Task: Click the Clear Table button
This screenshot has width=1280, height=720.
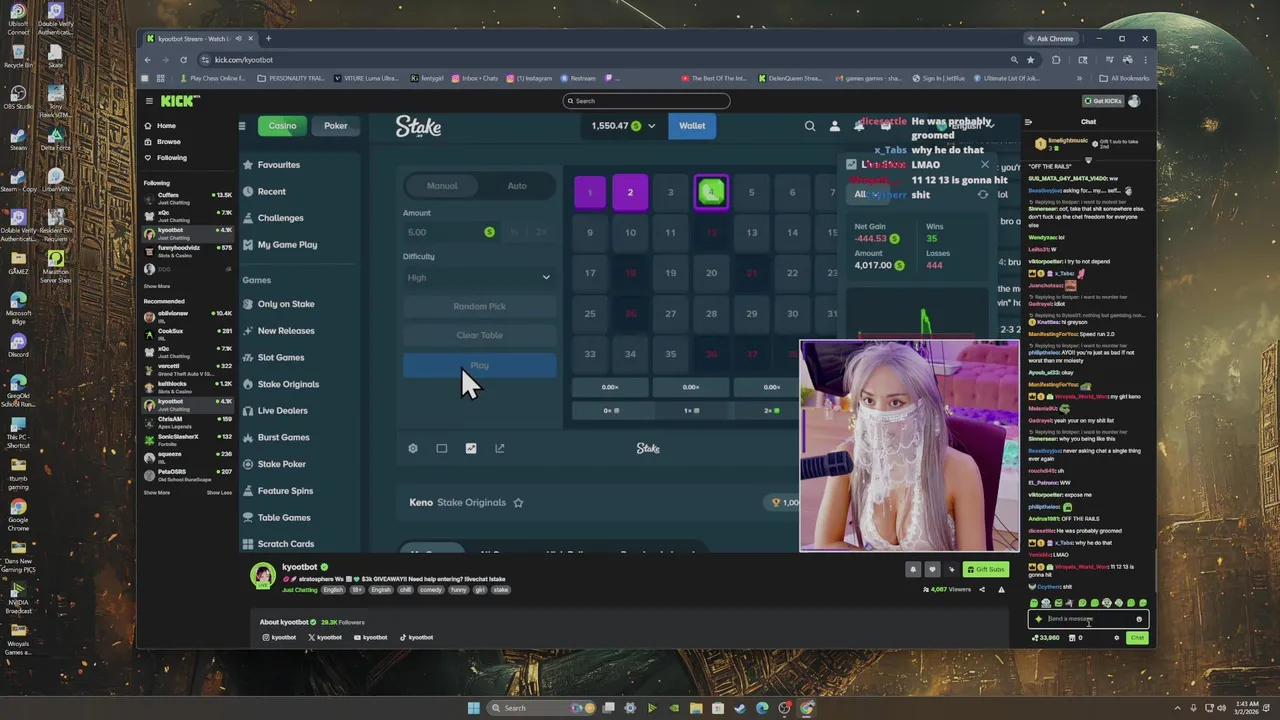Action: (479, 335)
